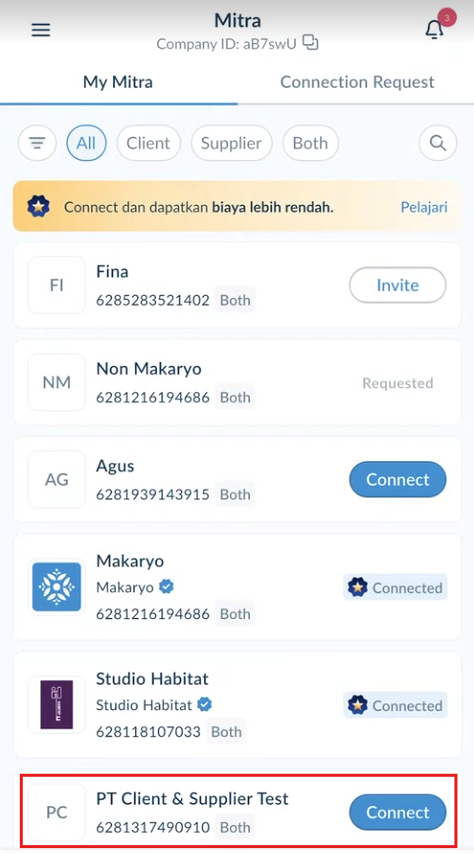Tap the Makaryo logo avatar
This screenshot has height=853, width=474.
[57, 587]
